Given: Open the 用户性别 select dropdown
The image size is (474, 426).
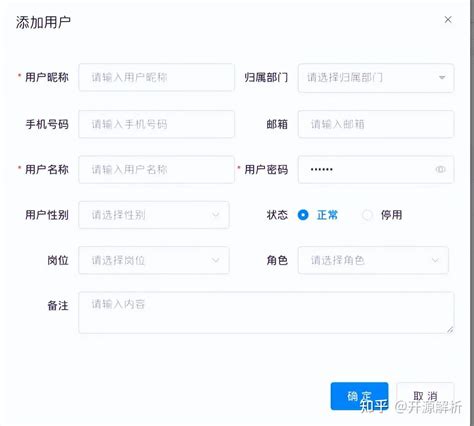Looking at the screenshot, I should tap(154, 215).
